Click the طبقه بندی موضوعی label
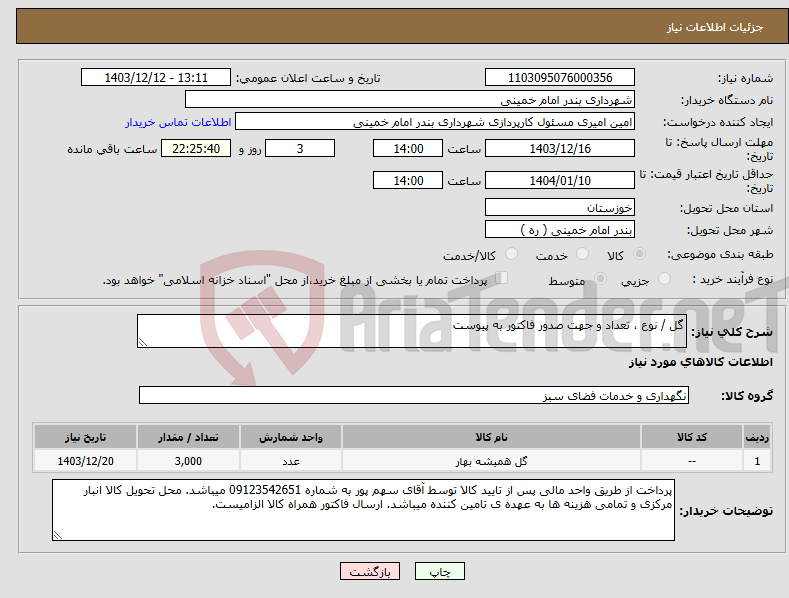This screenshot has width=789, height=598. [720, 254]
